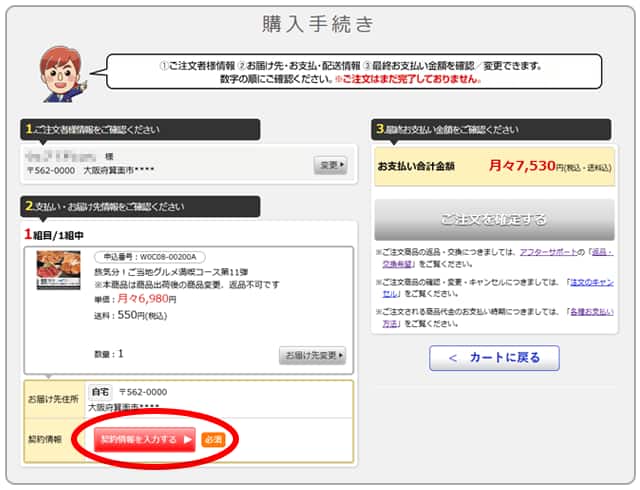The height and width of the screenshot is (490, 640).
Task: Click the red 契約情報を入力する button
Action: click(144, 439)
